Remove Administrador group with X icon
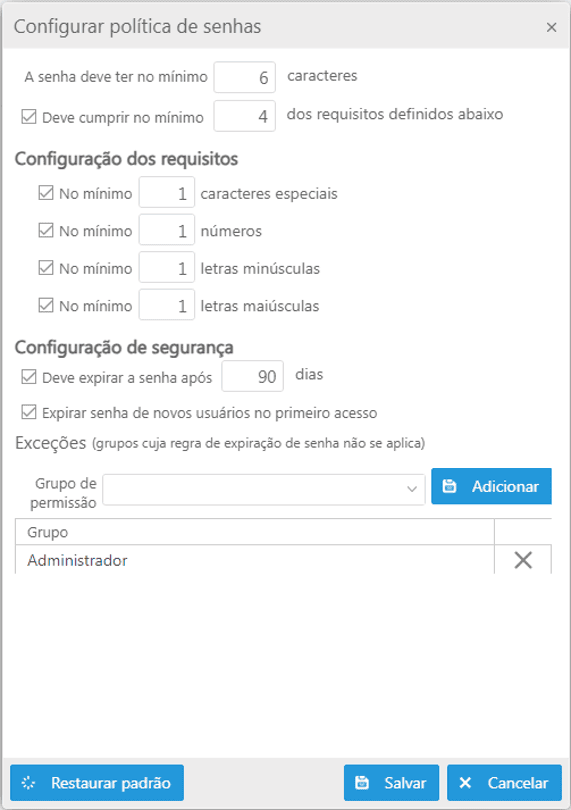 click(x=523, y=560)
